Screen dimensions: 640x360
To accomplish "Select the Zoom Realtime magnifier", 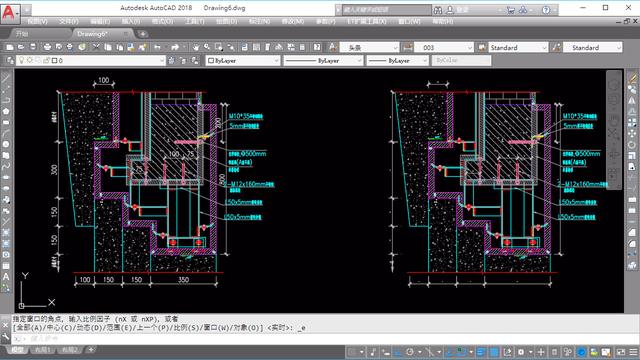I will point(207,47).
